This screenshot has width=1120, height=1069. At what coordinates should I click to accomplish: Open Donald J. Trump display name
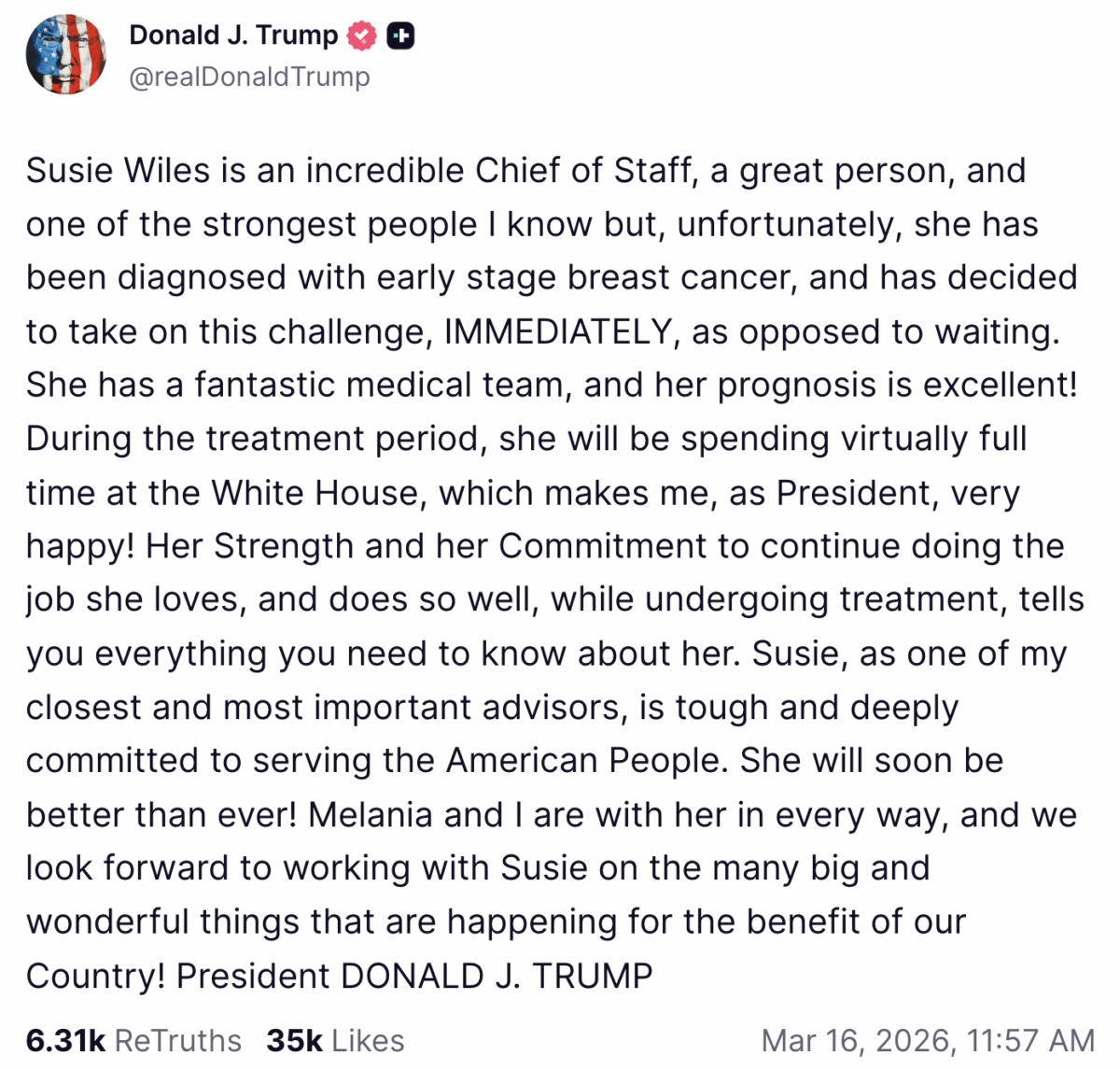pos(233,35)
